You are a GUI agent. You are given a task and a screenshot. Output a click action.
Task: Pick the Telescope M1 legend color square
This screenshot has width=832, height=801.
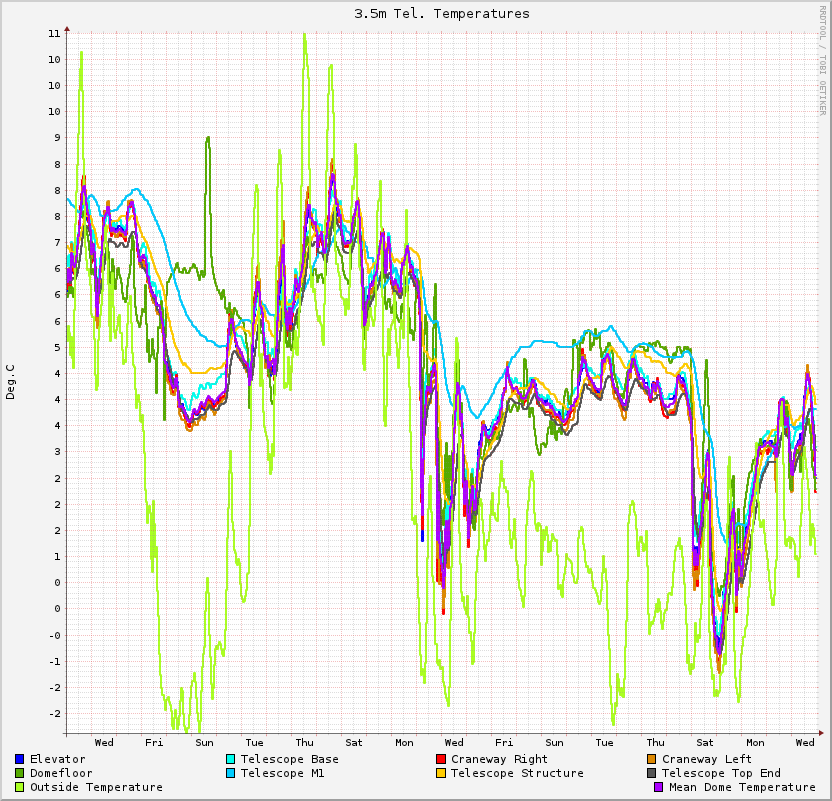click(231, 773)
